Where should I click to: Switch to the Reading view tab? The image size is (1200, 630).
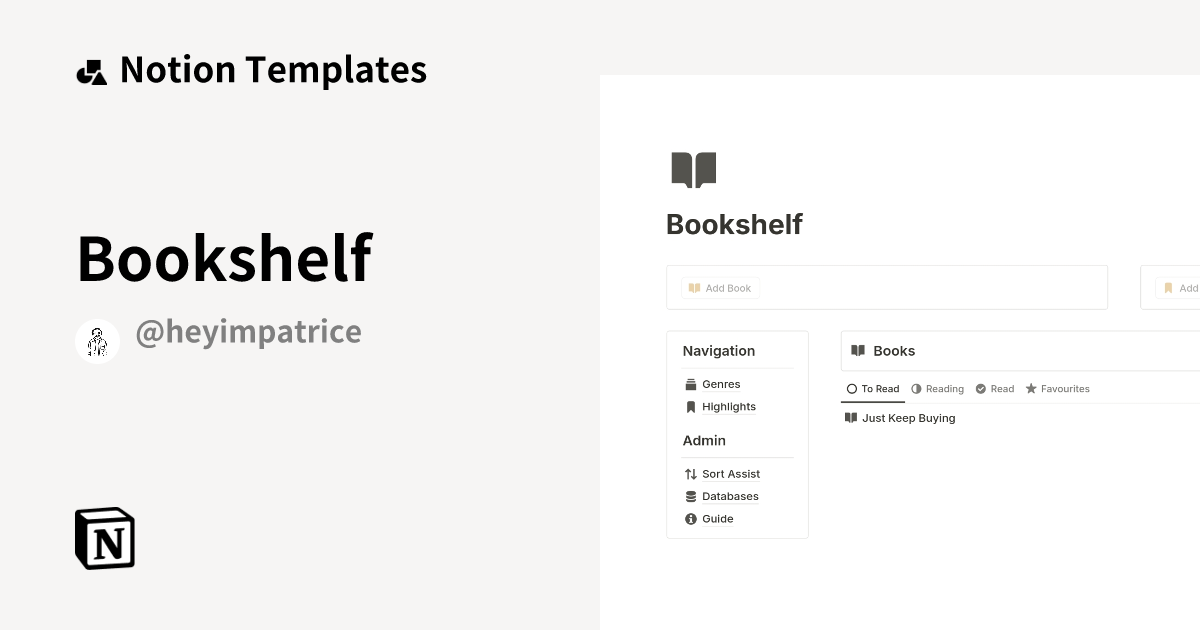click(942, 388)
